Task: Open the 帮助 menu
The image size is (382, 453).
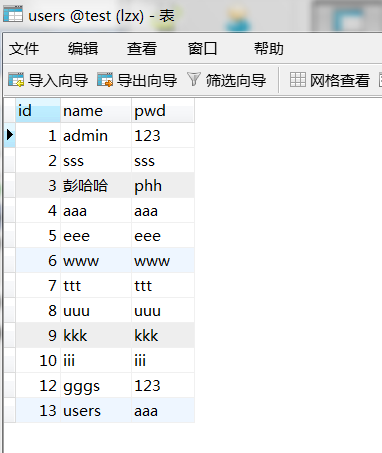Action: point(269,49)
